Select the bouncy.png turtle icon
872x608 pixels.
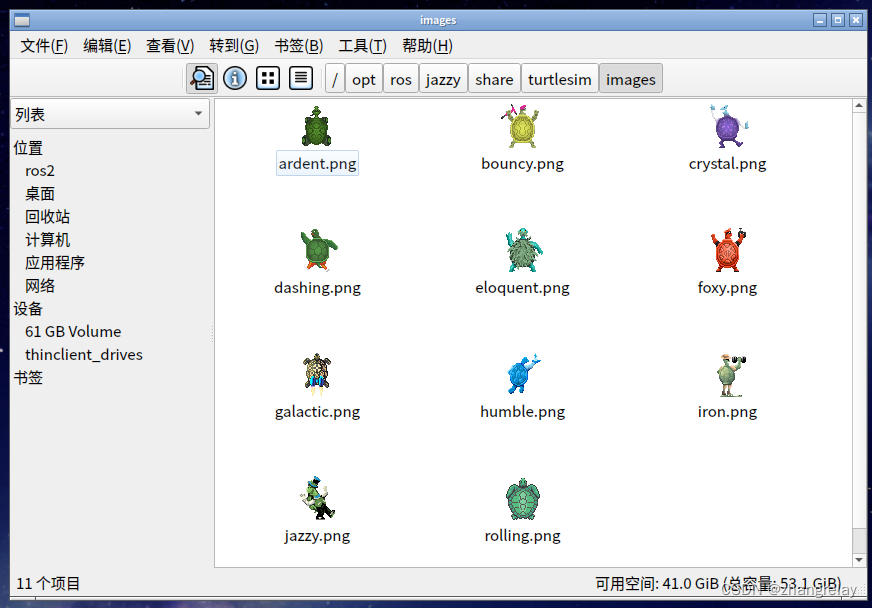point(522,126)
